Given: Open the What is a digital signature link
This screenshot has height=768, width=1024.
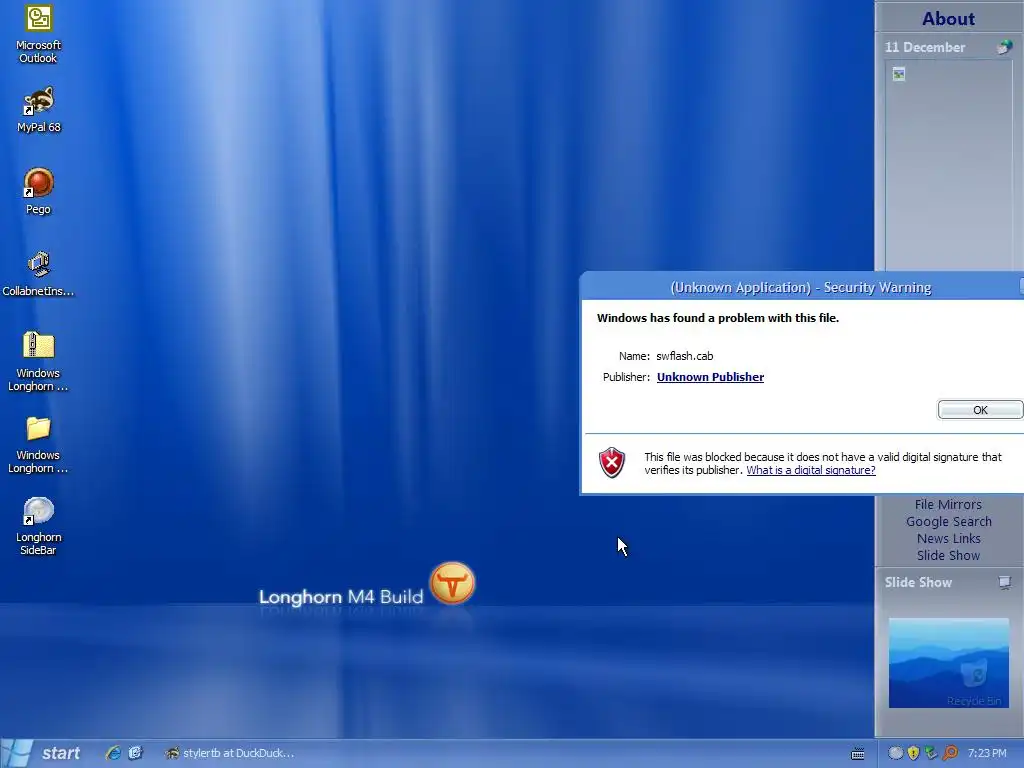Looking at the screenshot, I should pyautogui.click(x=810, y=470).
